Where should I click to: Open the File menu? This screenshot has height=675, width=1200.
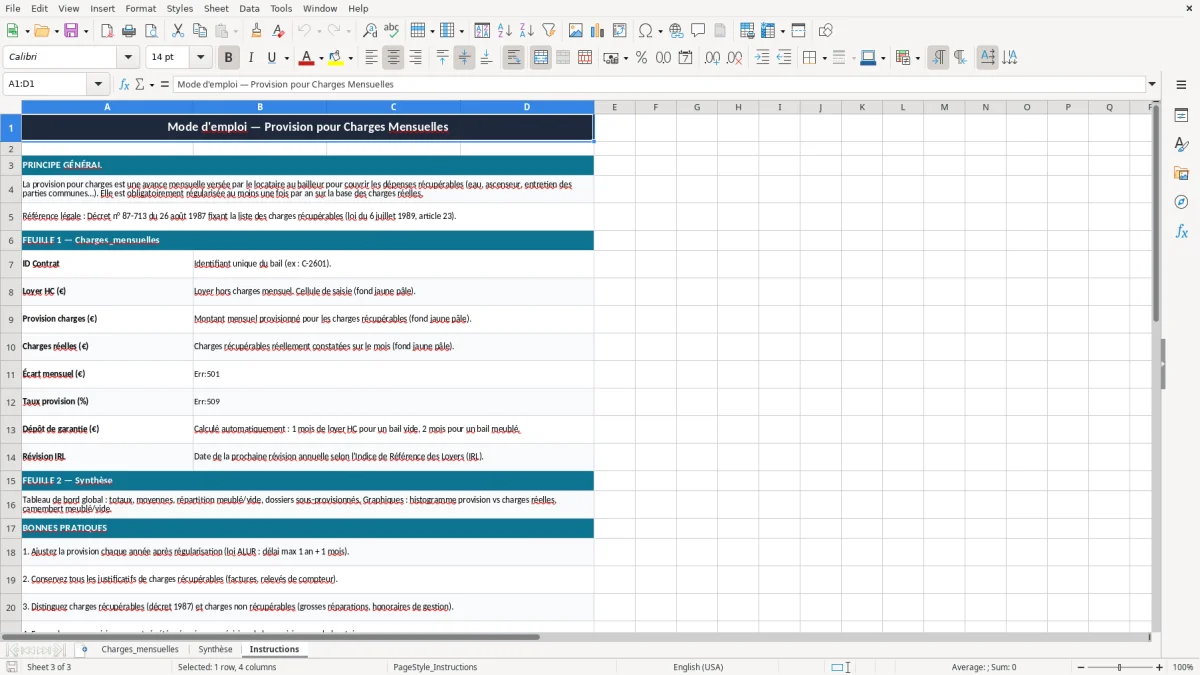(12, 8)
